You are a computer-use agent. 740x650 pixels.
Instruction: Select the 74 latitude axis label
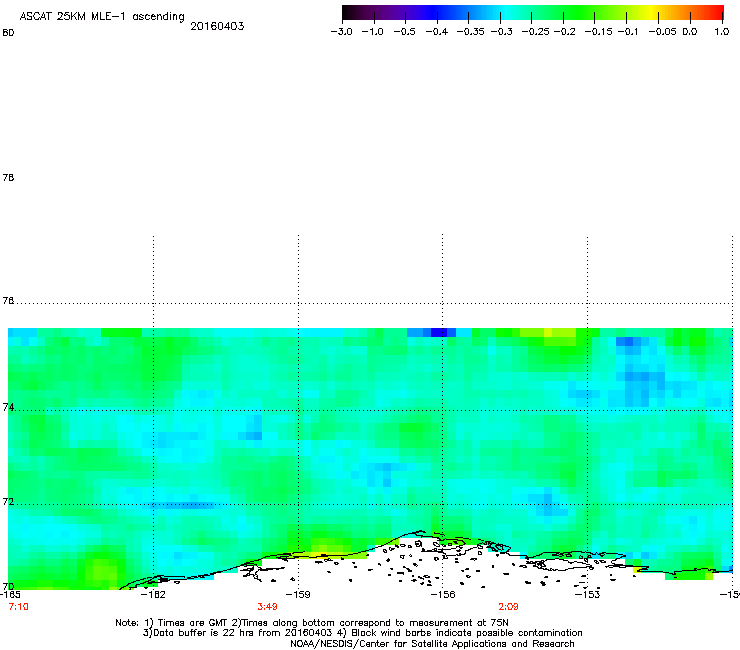point(8,407)
